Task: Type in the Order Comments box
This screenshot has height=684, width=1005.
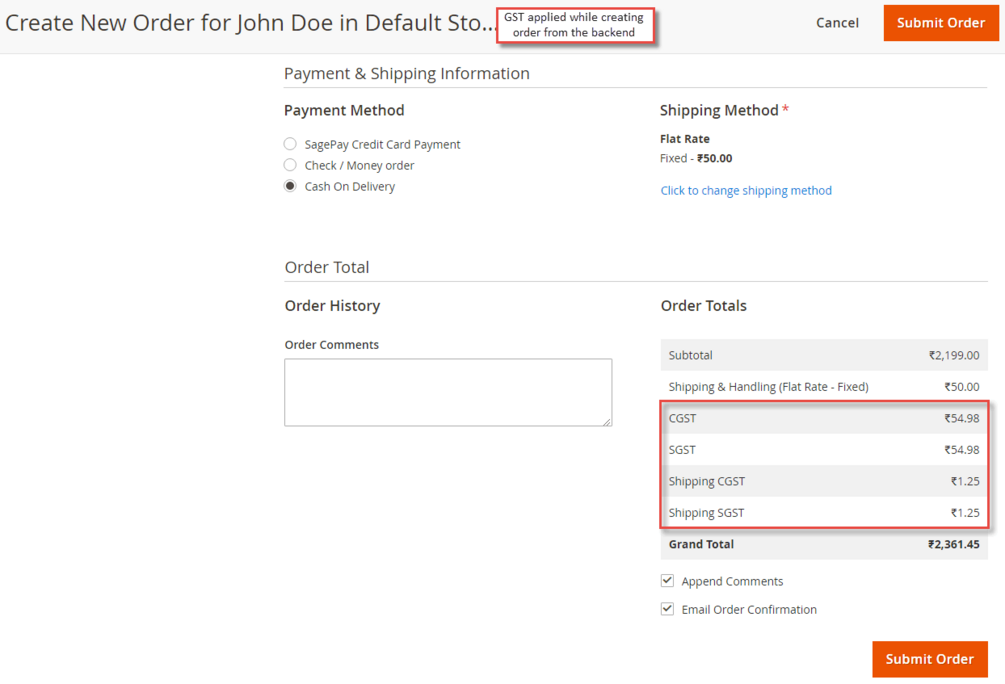Action: [x=448, y=392]
